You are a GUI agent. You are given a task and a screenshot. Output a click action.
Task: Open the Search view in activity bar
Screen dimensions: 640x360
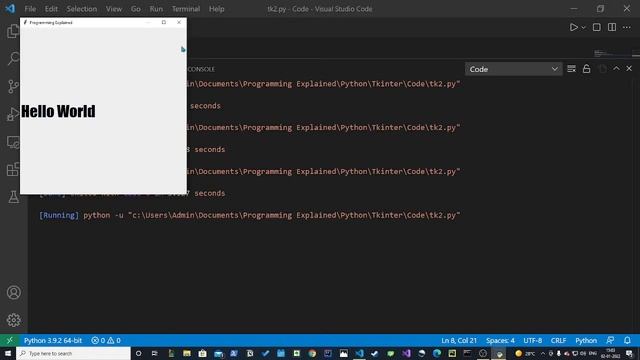click(x=13, y=59)
